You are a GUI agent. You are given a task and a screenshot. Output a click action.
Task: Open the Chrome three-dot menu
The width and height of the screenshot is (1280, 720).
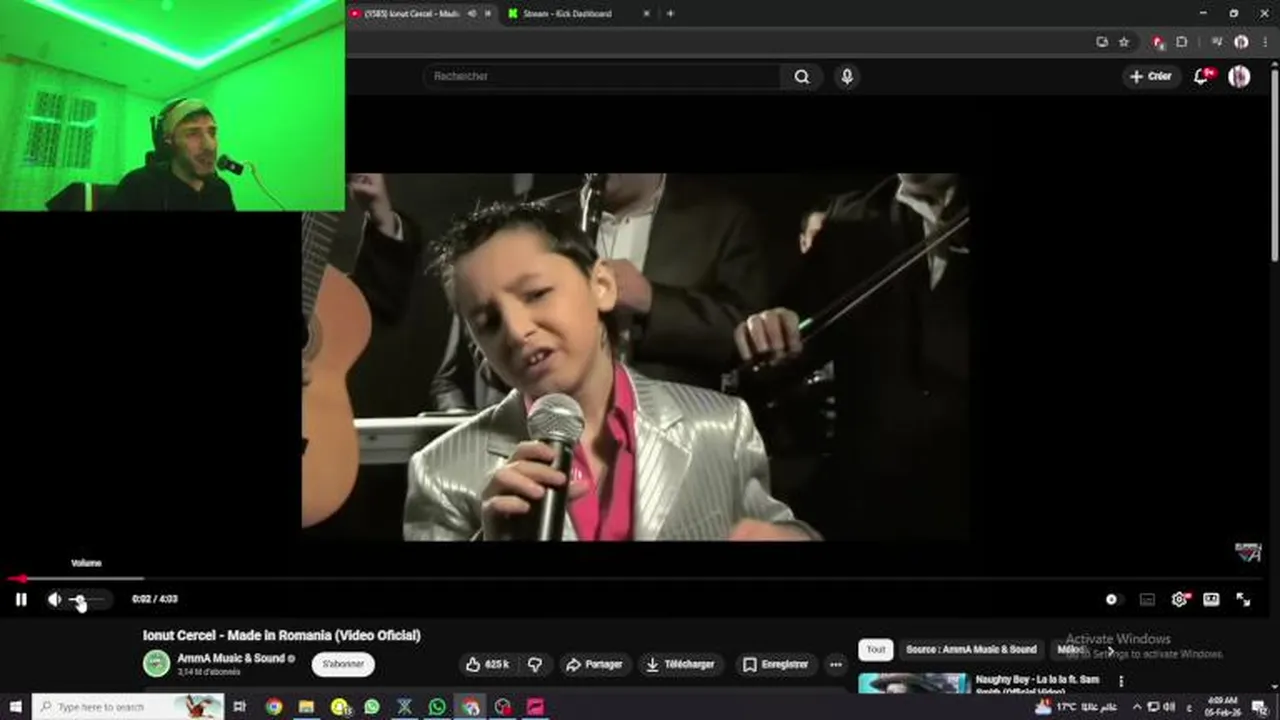(1264, 42)
